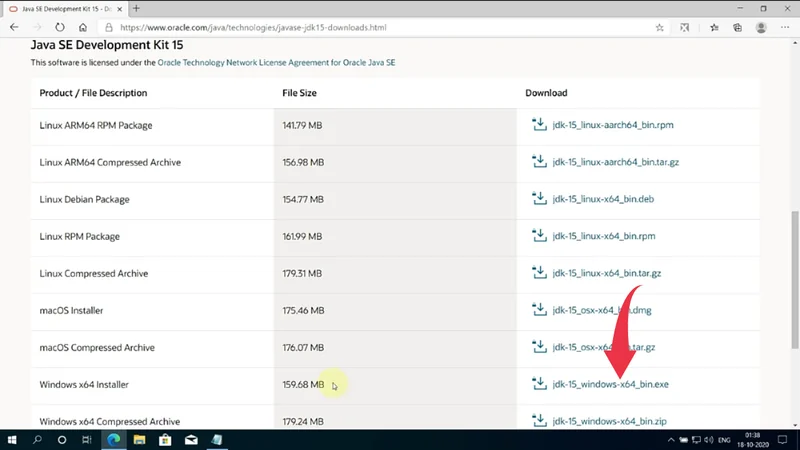This screenshot has height=450, width=800.
Task: Show hidden system tray icons
Action: tap(671, 439)
